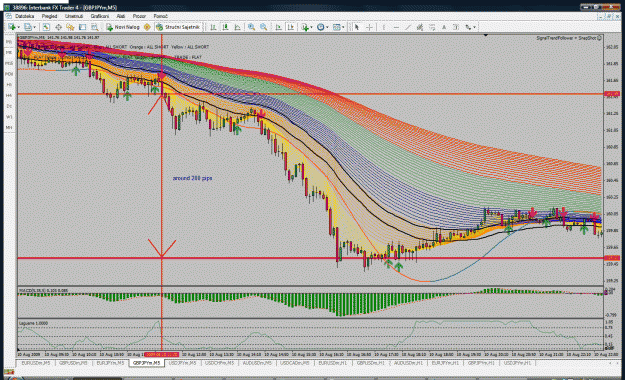The width and height of the screenshot is (625, 380).
Task: Open the Pomoć menu
Action: click(x=161, y=16)
